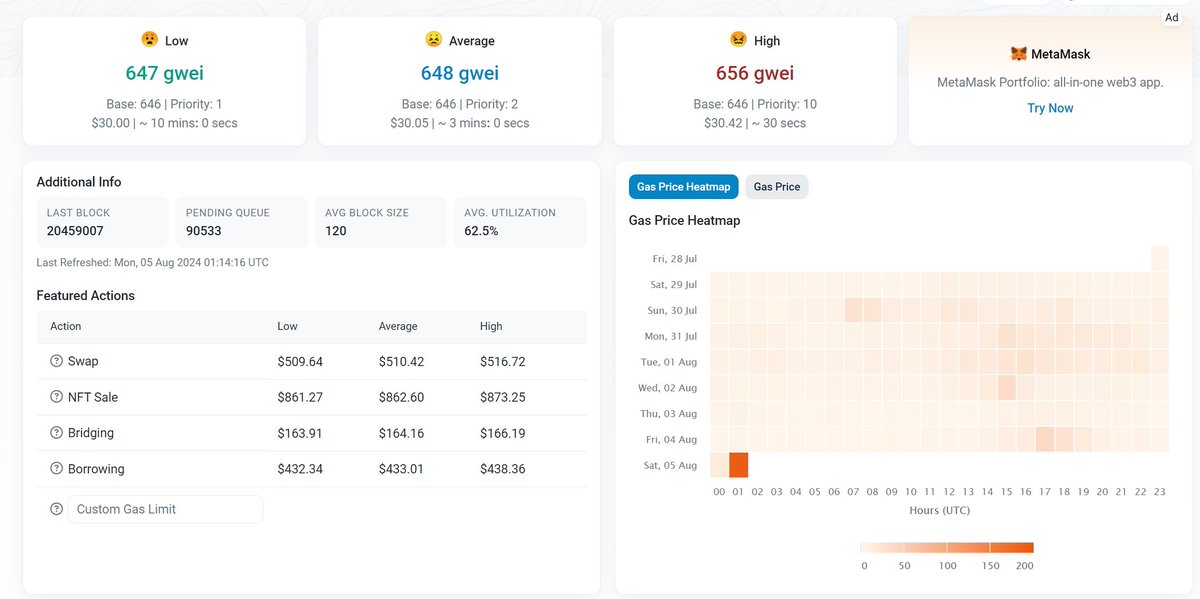
Task: Click the Wed, 02 Aug heatmap row label
Action: pos(668,388)
